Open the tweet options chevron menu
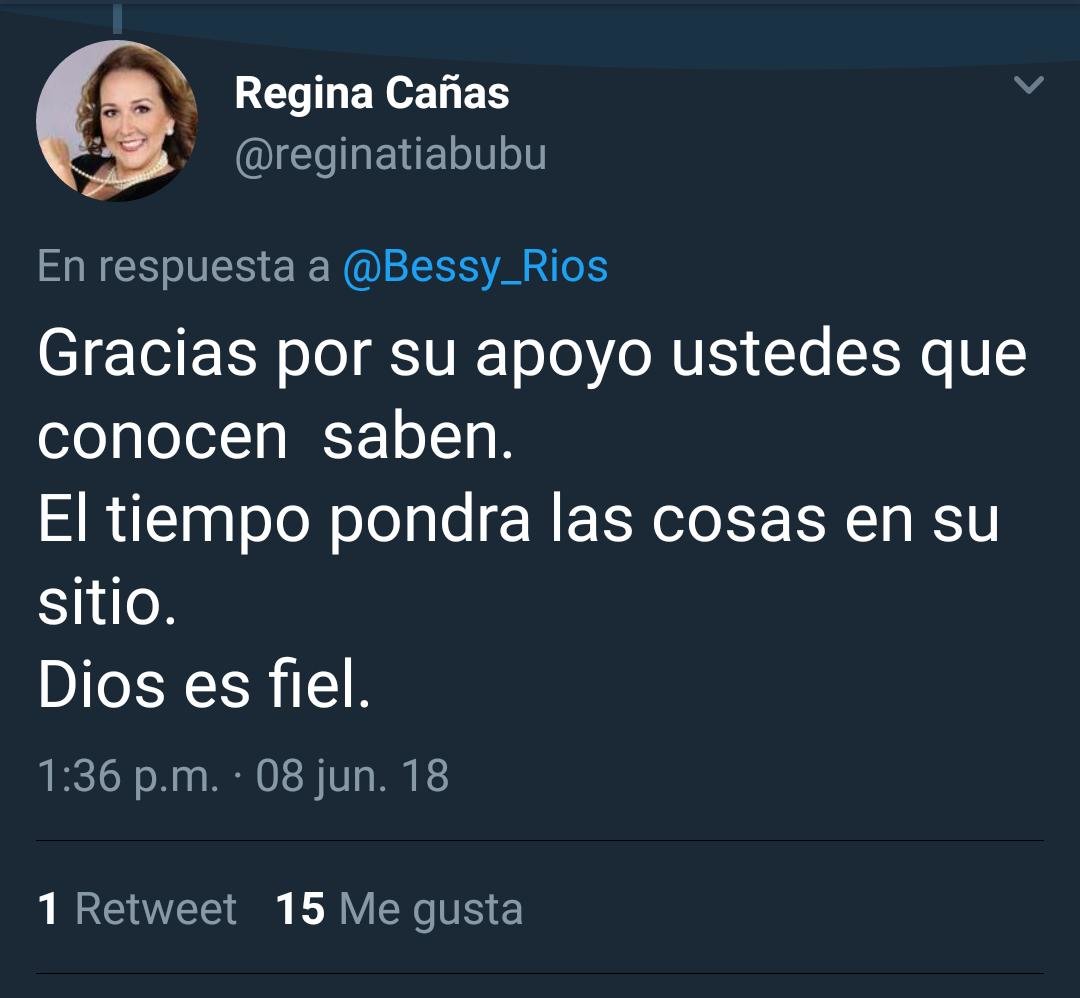 tap(1028, 86)
